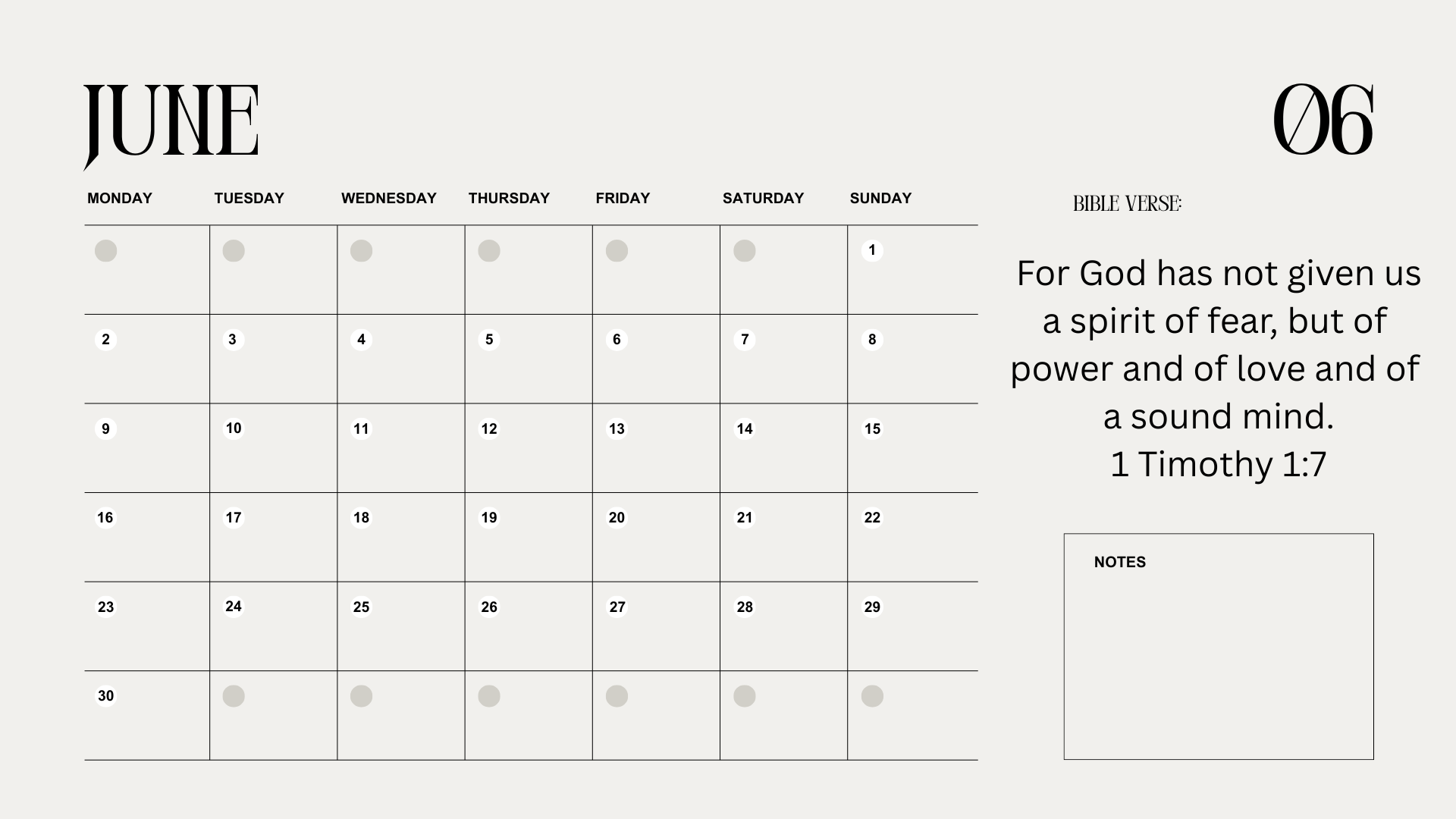The image size is (1456, 819).
Task: Click the NOTES heading label
Action: coord(1119,562)
